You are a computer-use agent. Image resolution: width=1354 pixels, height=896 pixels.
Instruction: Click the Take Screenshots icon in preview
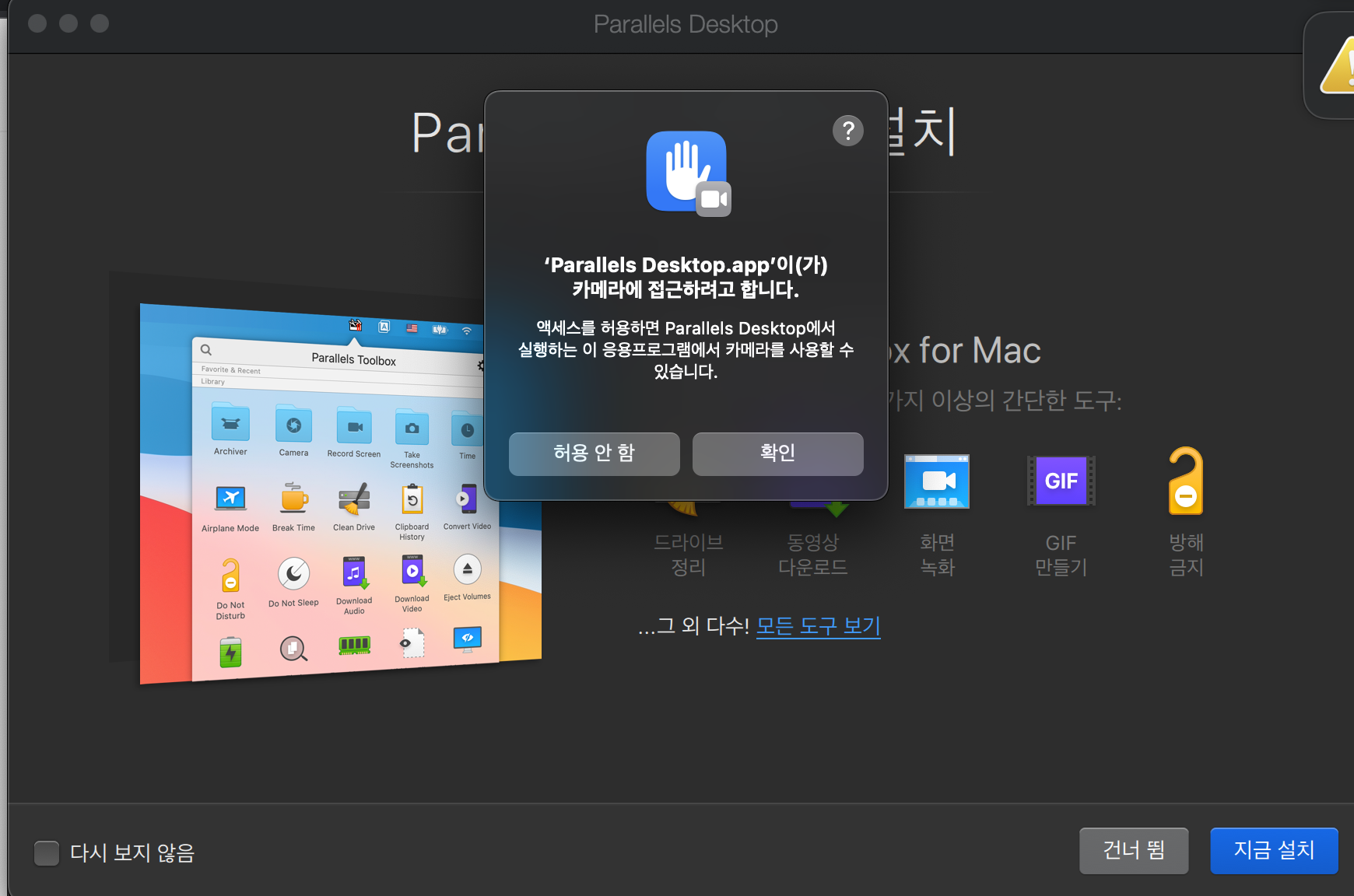tap(412, 428)
